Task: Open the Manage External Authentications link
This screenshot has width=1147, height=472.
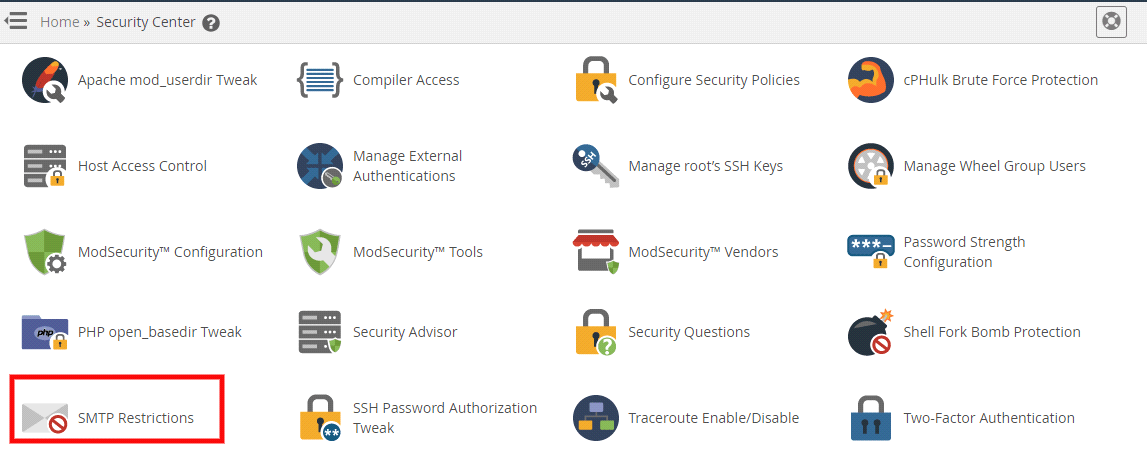Action: coord(408,166)
